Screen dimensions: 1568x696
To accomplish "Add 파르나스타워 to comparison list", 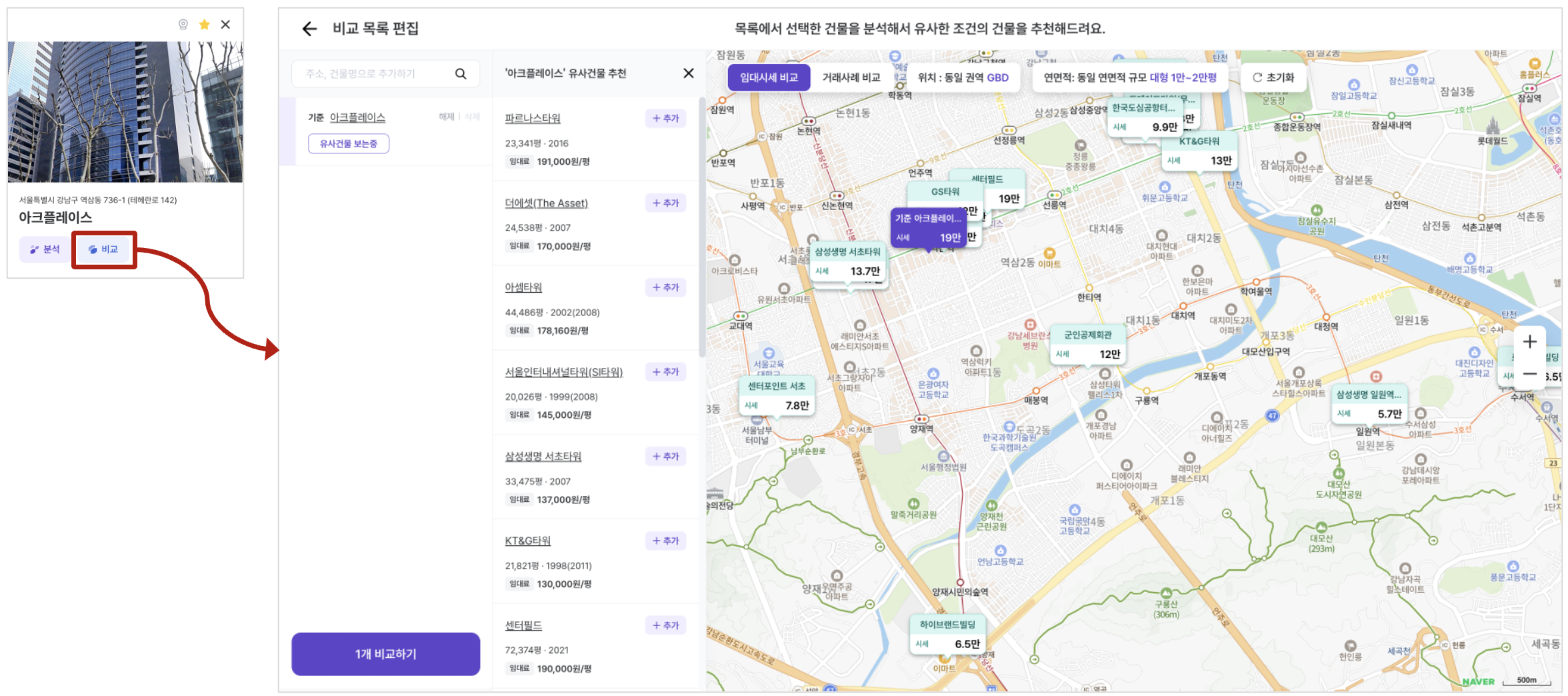I will 665,118.
